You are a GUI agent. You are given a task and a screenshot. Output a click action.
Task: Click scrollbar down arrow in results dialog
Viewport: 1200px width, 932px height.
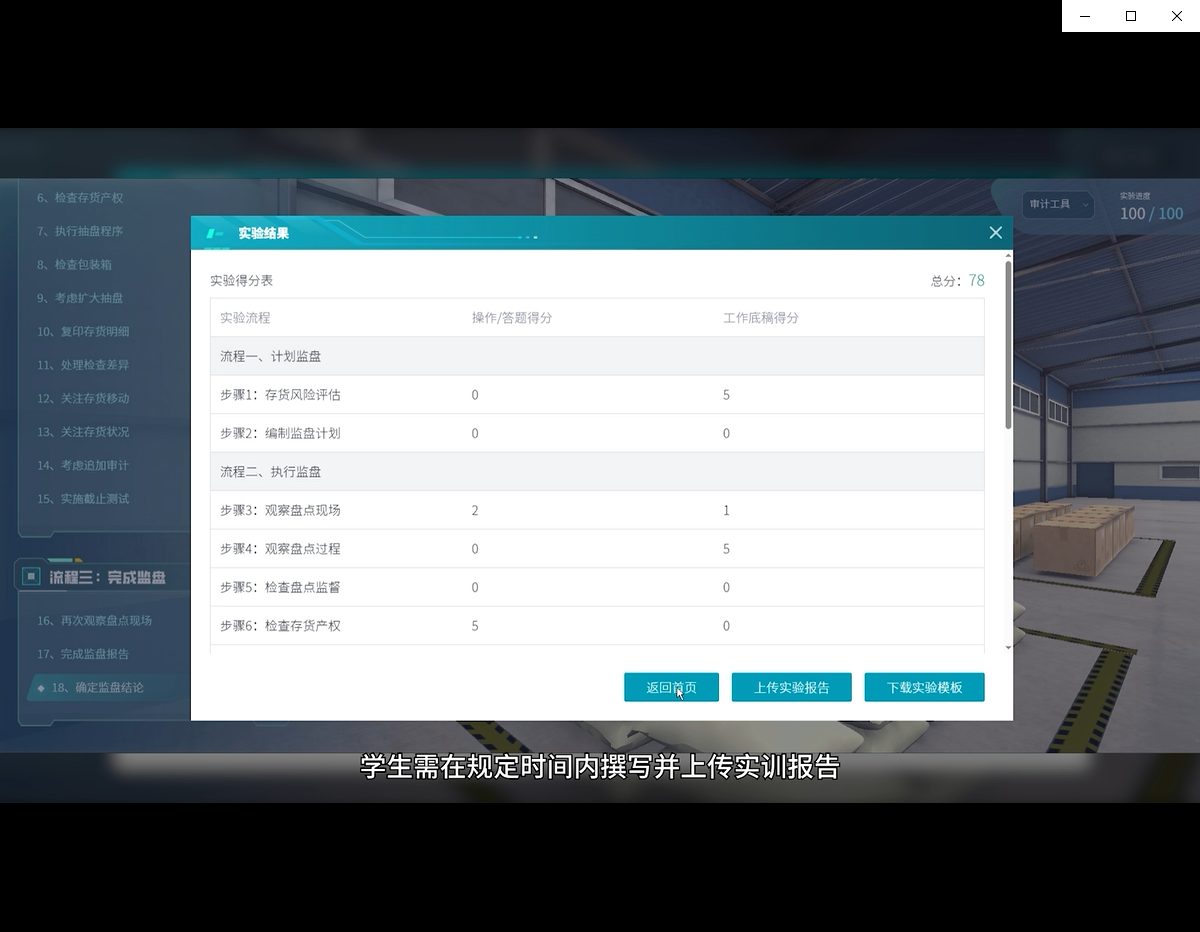tap(1008, 648)
